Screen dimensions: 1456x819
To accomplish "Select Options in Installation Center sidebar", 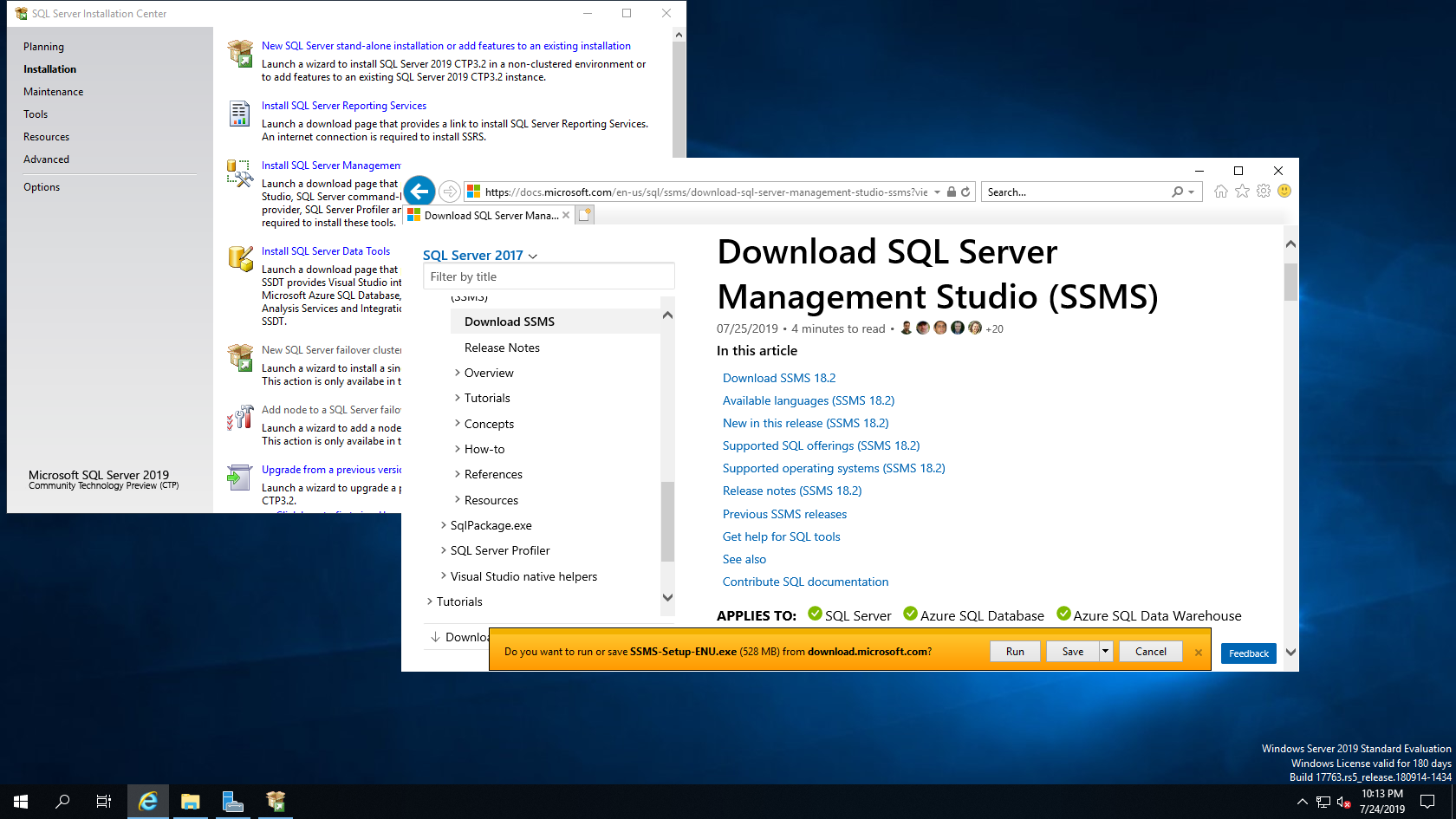I will [x=42, y=187].
